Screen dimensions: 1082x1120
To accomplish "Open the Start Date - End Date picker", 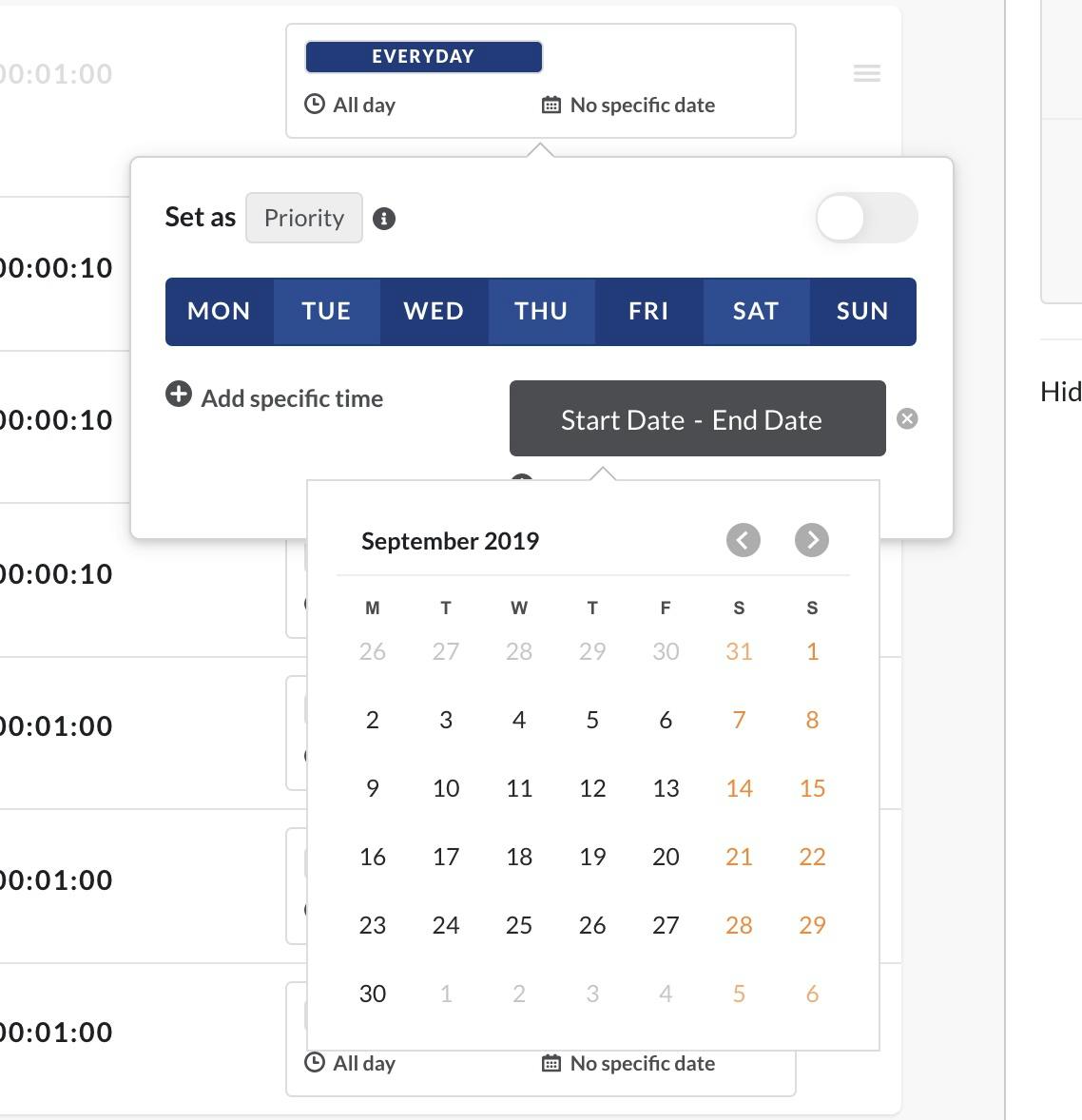I will click(x=698, y=418).
